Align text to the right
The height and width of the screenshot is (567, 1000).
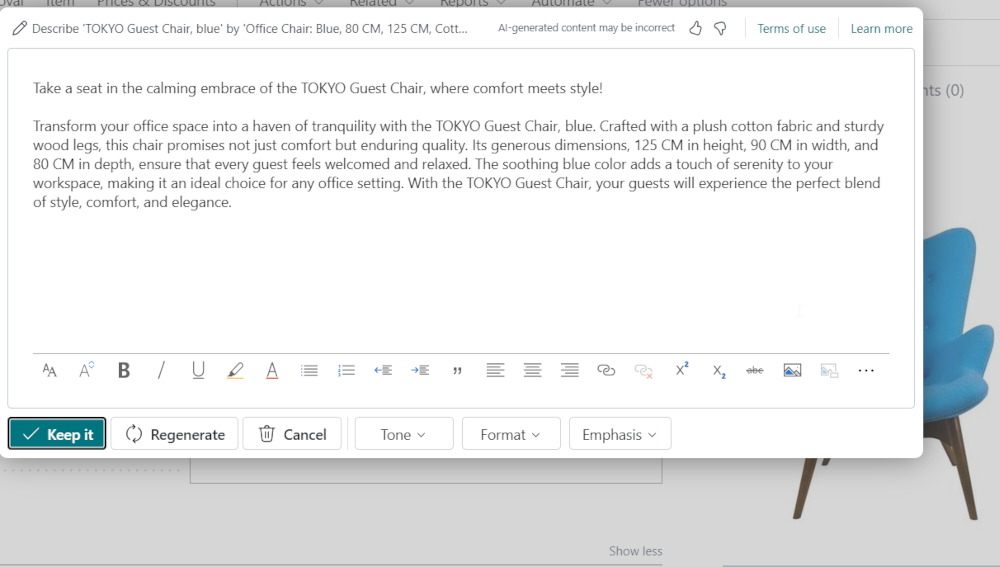pyautogui.click(x=570, y=370)
